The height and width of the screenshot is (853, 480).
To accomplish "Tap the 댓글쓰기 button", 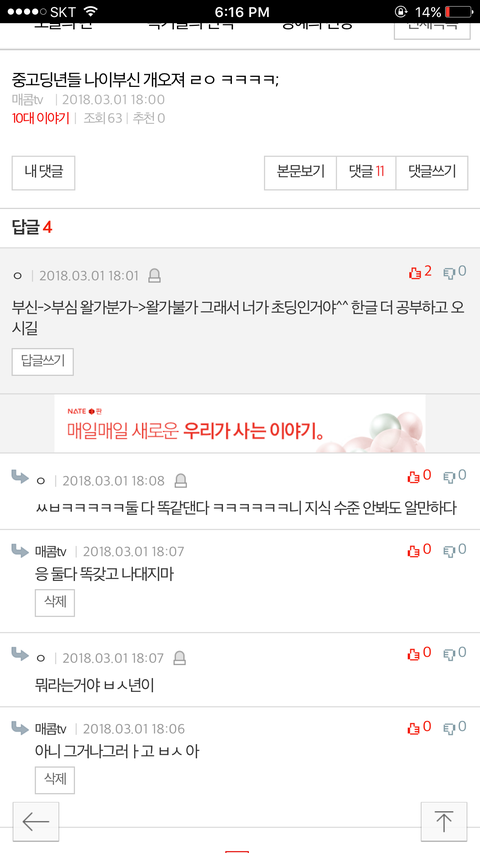I will (x=432, y=173).
